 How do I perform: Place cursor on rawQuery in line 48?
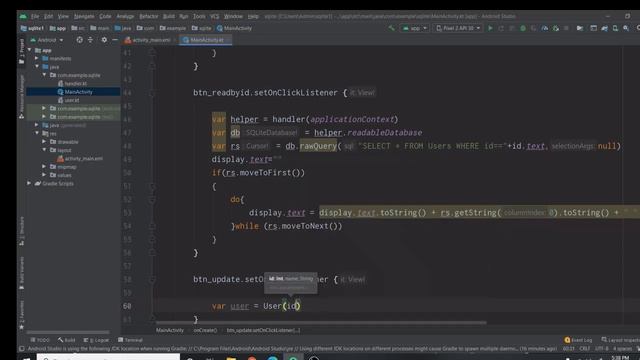[318, 146]
